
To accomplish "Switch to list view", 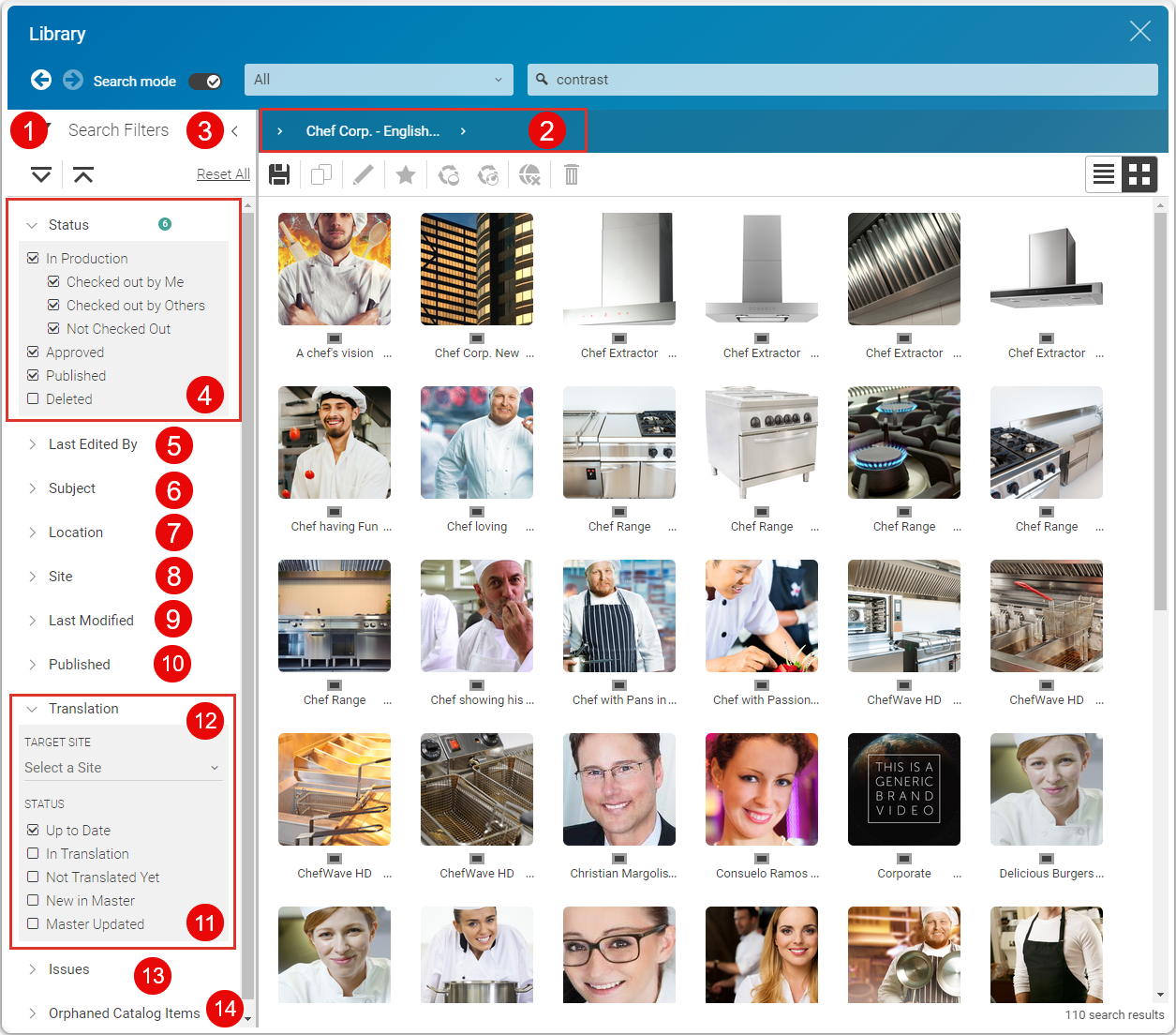I will pyautogui.click(x=1104, y=174).
